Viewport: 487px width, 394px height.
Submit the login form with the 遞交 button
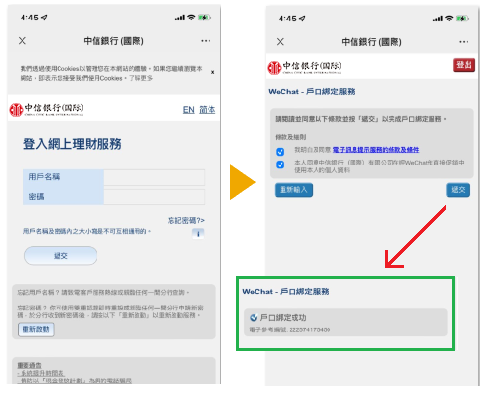[61, 256]
